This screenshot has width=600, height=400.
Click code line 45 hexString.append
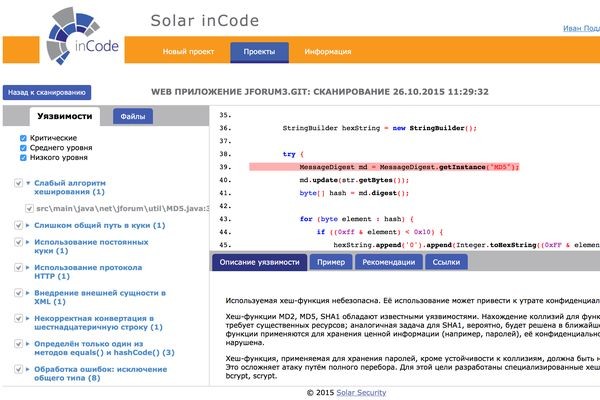click(x=466, y=245)
